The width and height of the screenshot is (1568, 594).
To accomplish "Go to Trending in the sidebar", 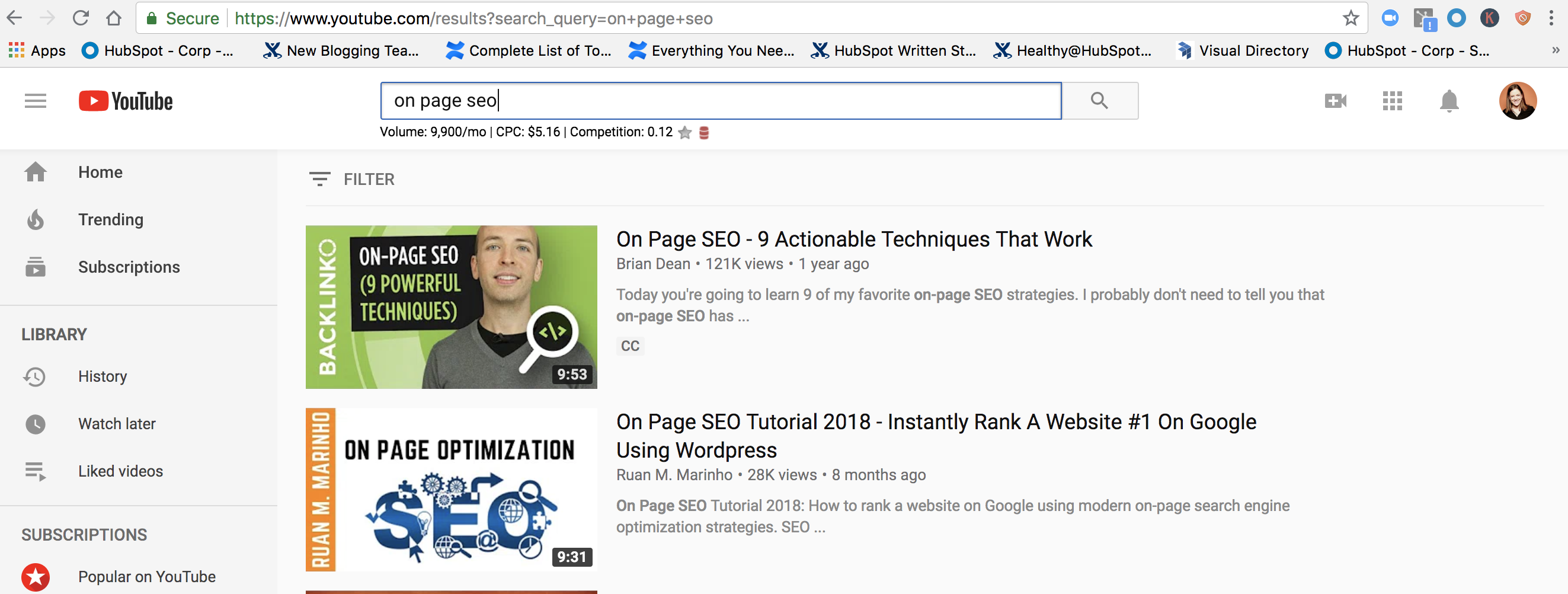I will (110, 219).
